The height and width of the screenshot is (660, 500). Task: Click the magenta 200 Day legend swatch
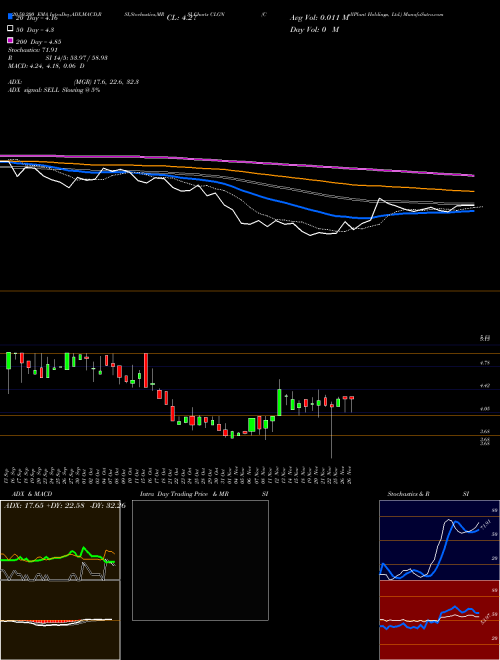(11, 41)
